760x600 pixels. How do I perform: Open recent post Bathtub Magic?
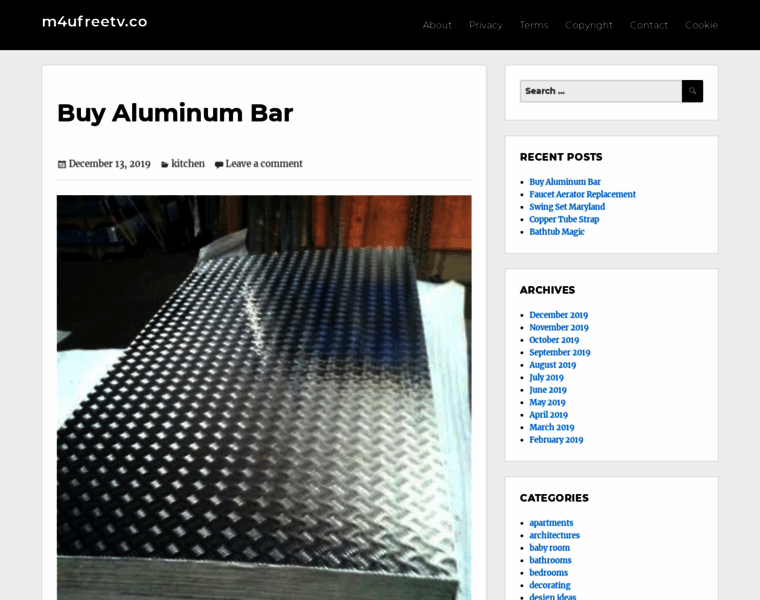tap(557, 232)
